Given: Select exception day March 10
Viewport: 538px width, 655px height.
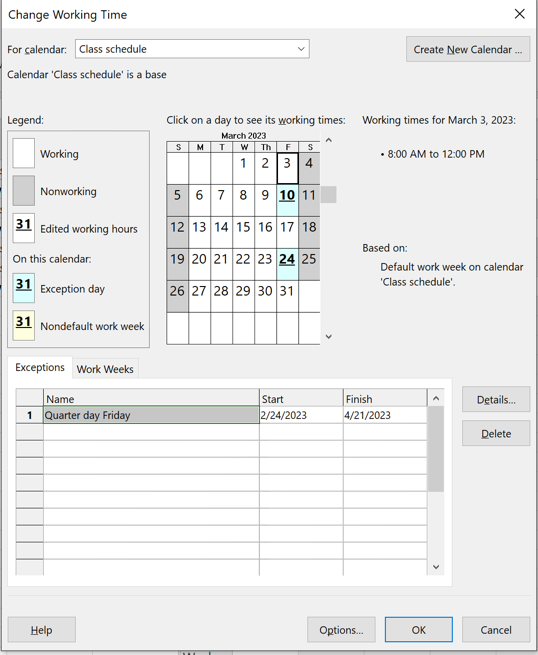Looking at the screenshot, I should (x=287, y=200).
